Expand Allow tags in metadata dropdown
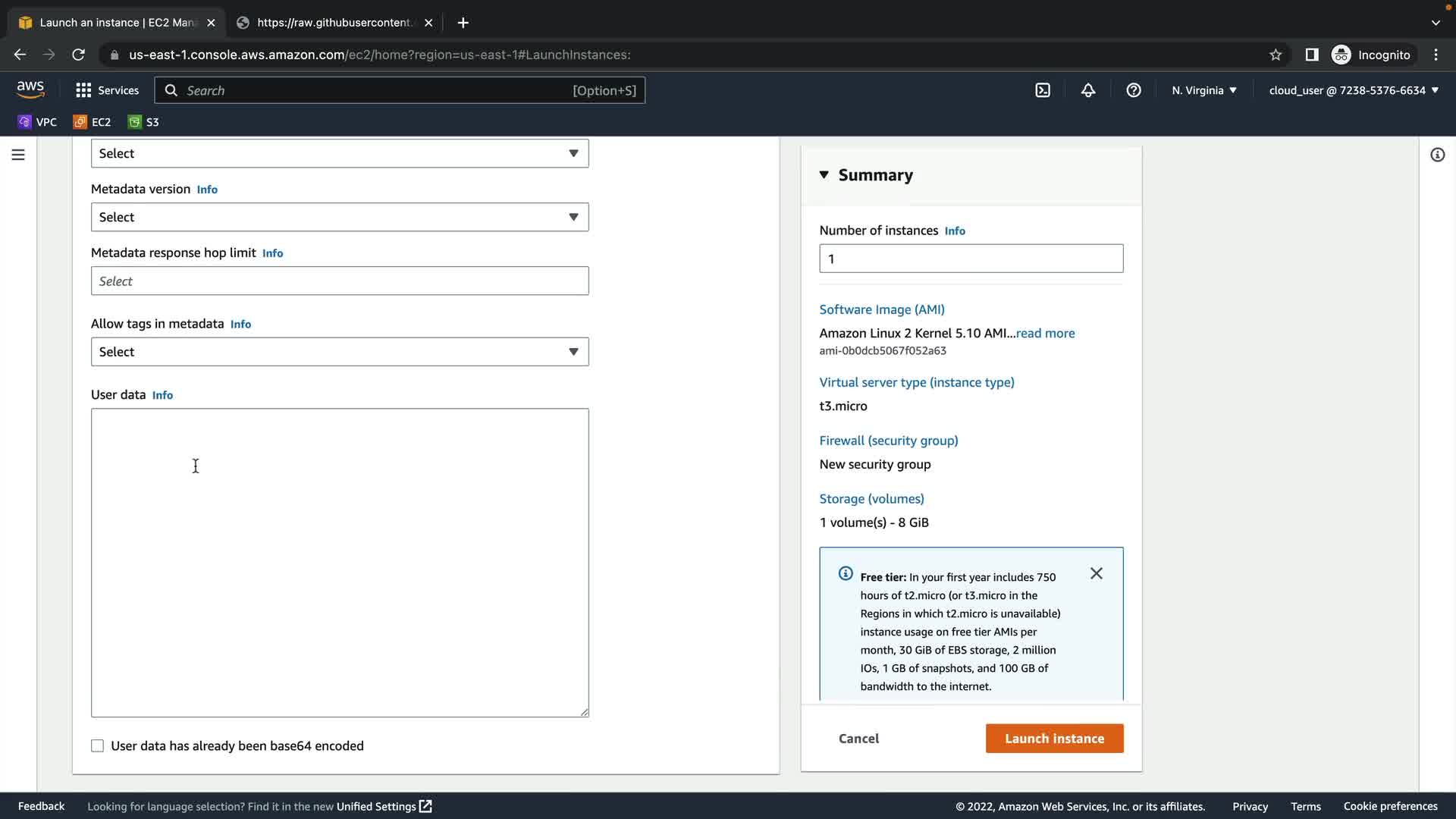This screenshot has width=1456, height=819. coord(340,352)
